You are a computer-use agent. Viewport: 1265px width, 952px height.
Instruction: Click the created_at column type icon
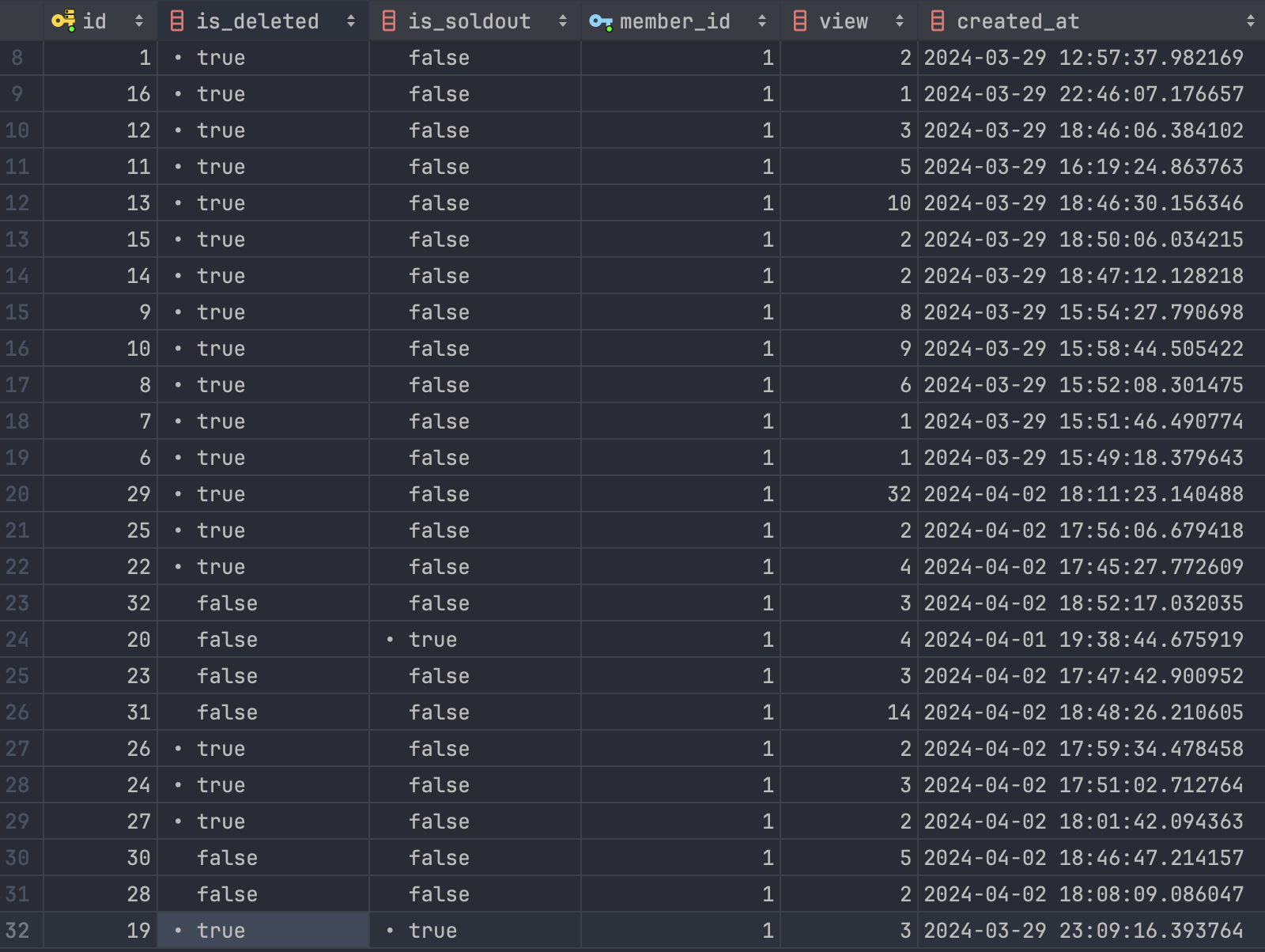pos(938,21)
